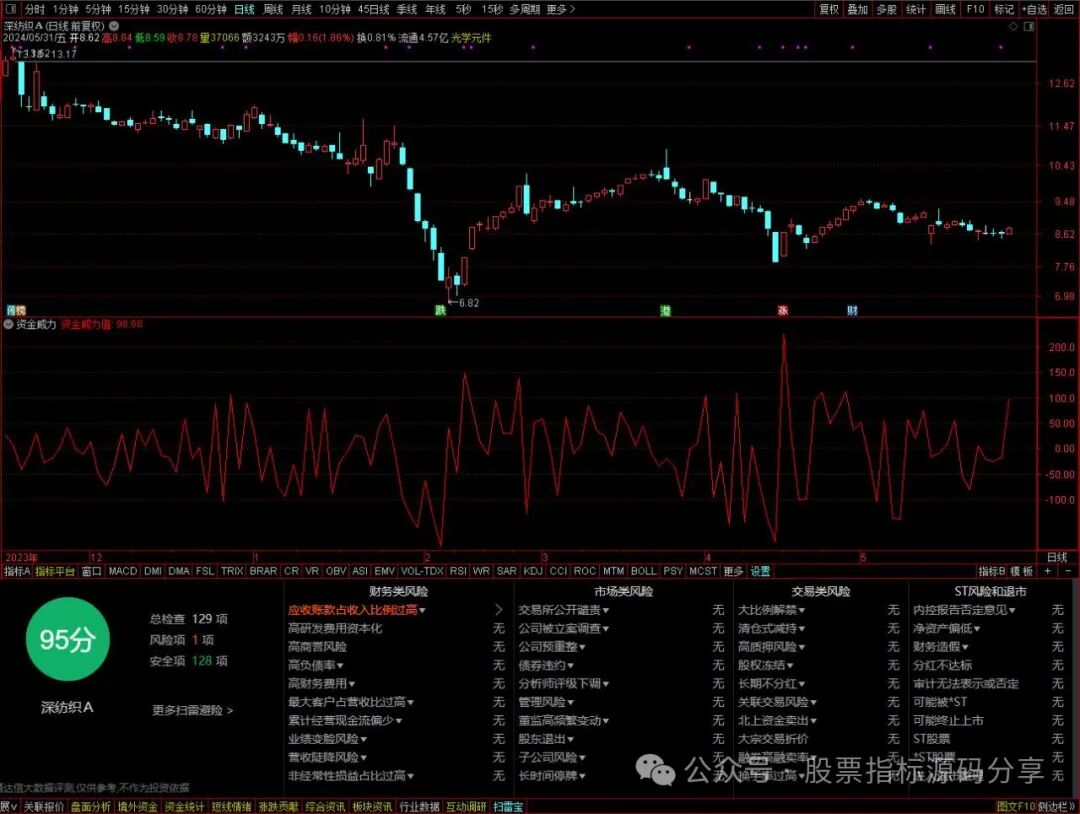This screenshot has height=814, width=1080.
Task: Click the minus zoom-out button in indicator bar
Action: (1069, 571)
